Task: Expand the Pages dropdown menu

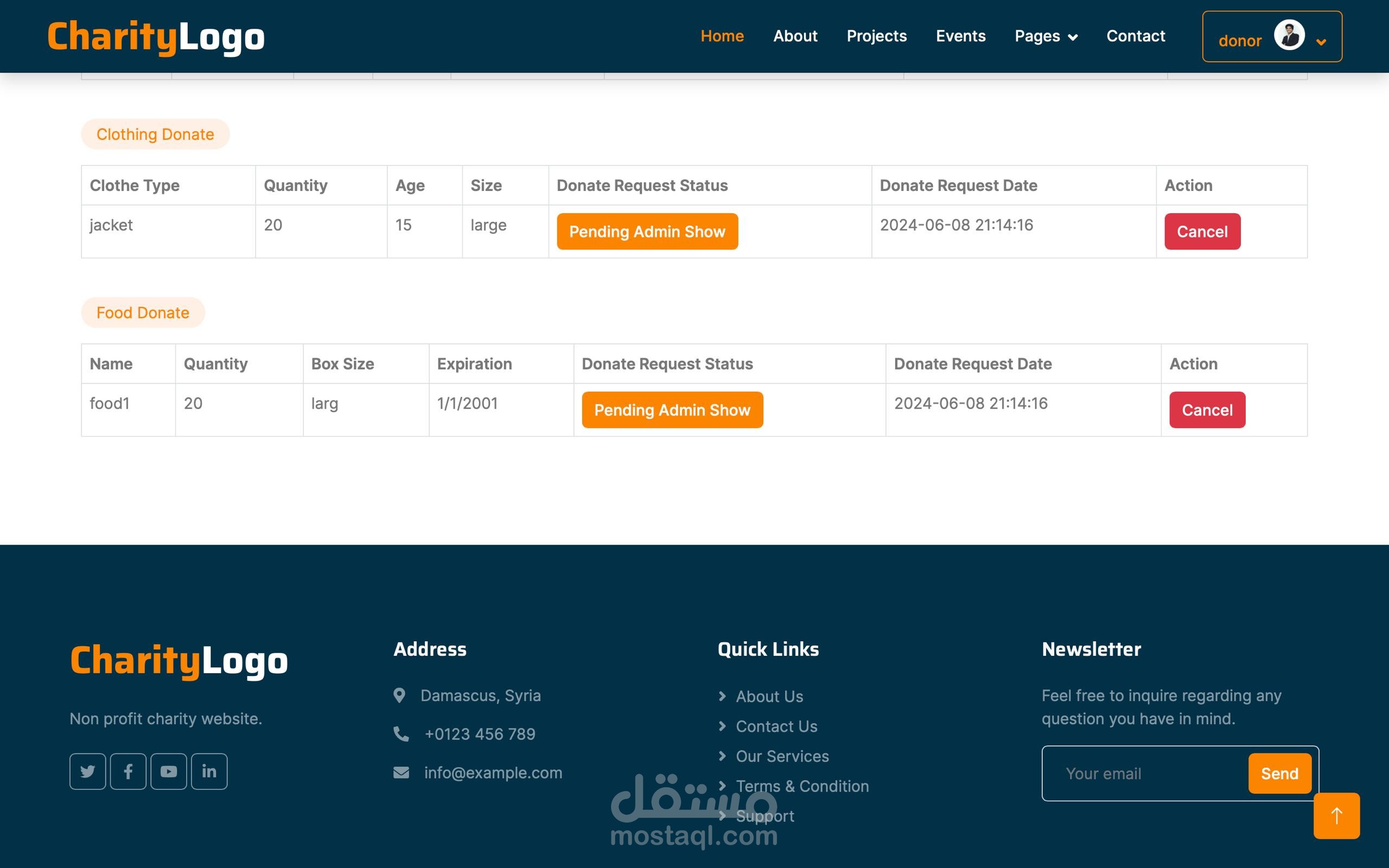Action: click(1046, 36)
